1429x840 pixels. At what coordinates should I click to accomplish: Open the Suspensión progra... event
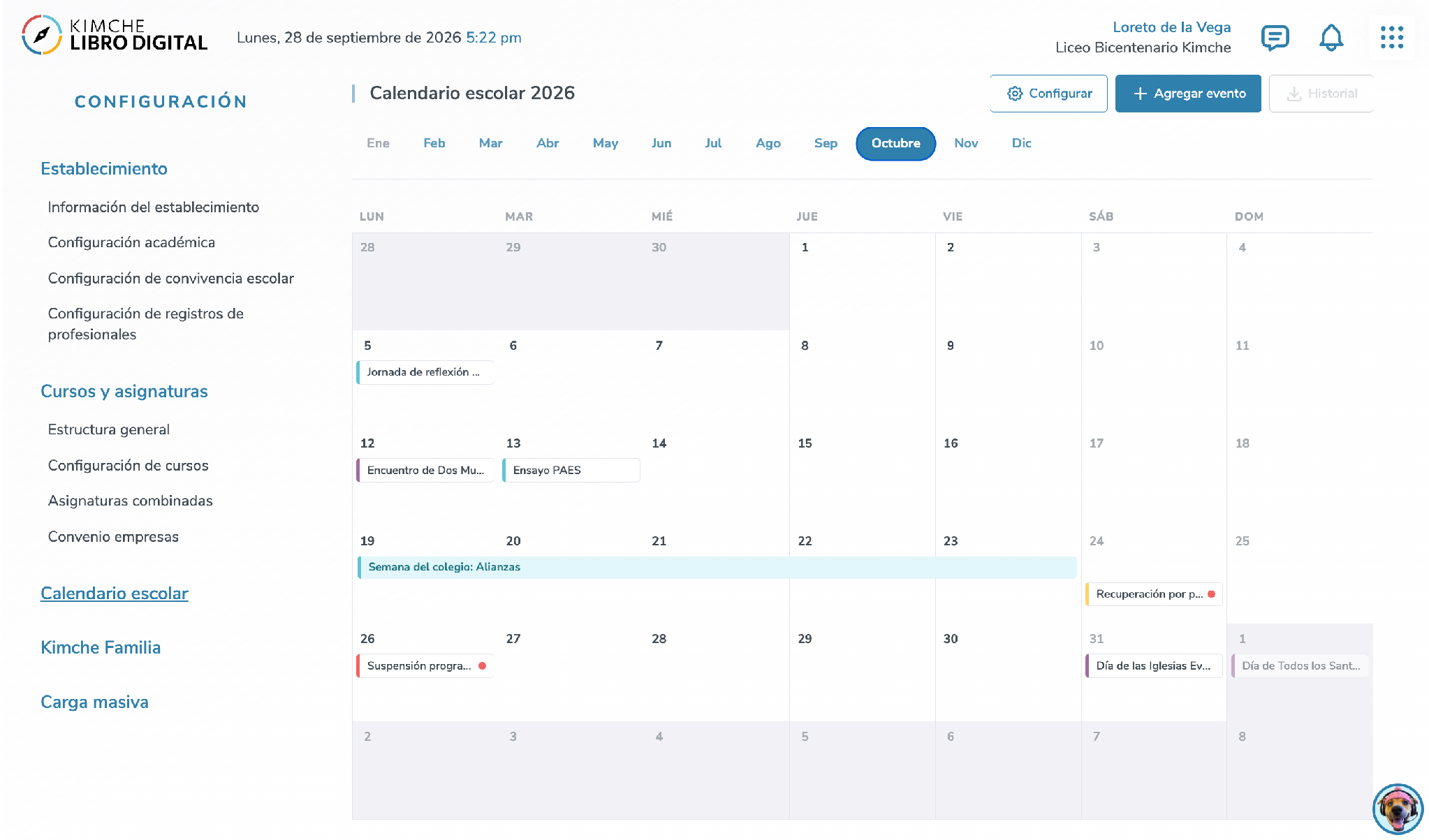point(425,665)
